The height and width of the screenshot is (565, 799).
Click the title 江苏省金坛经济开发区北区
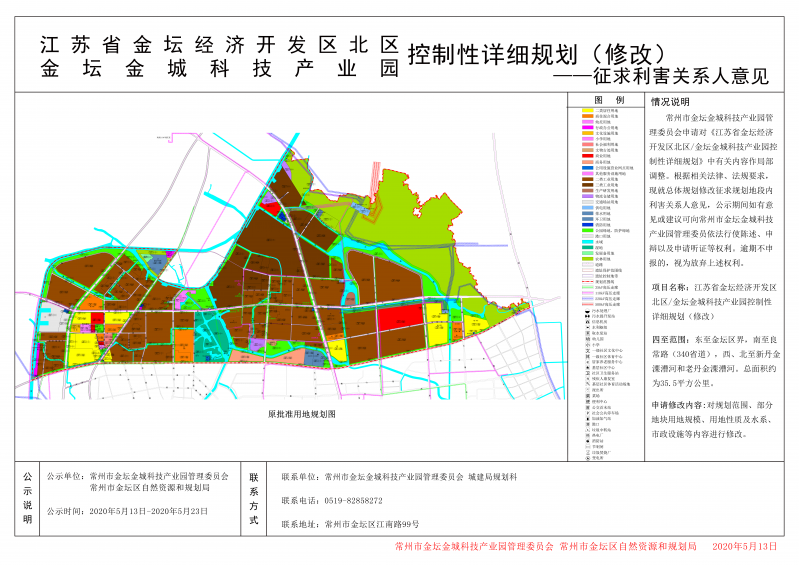coord(220,45)
